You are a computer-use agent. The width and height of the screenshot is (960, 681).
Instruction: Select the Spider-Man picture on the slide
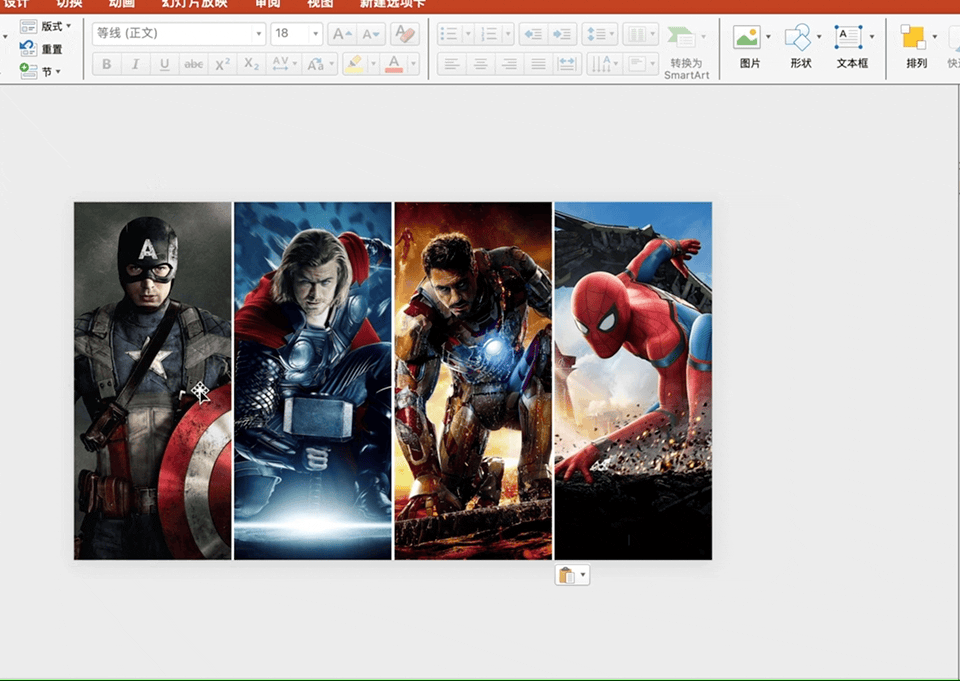[x=633, y=380]
